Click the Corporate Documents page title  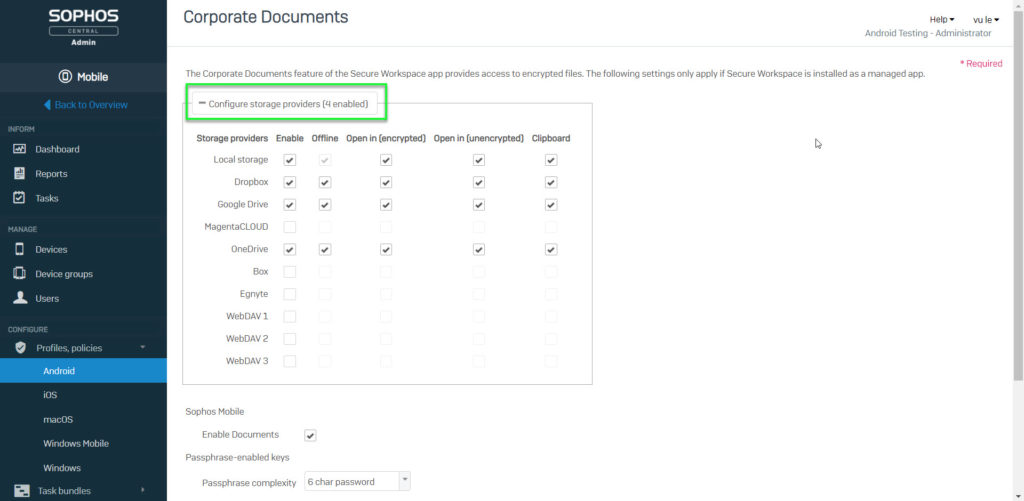coord(266,18)
